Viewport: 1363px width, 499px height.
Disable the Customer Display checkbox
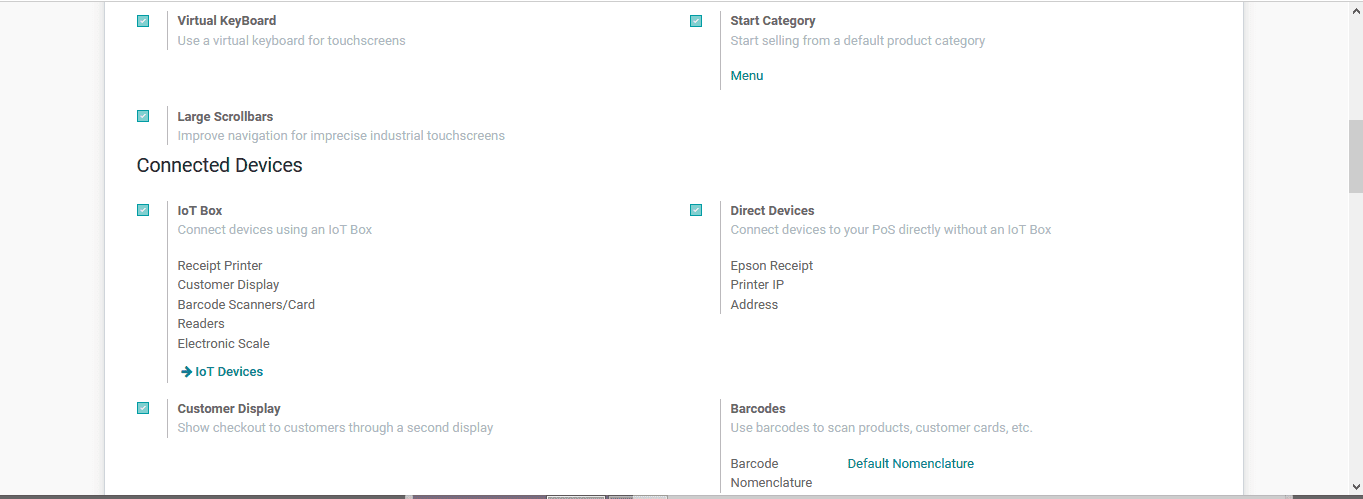(143, 408)
